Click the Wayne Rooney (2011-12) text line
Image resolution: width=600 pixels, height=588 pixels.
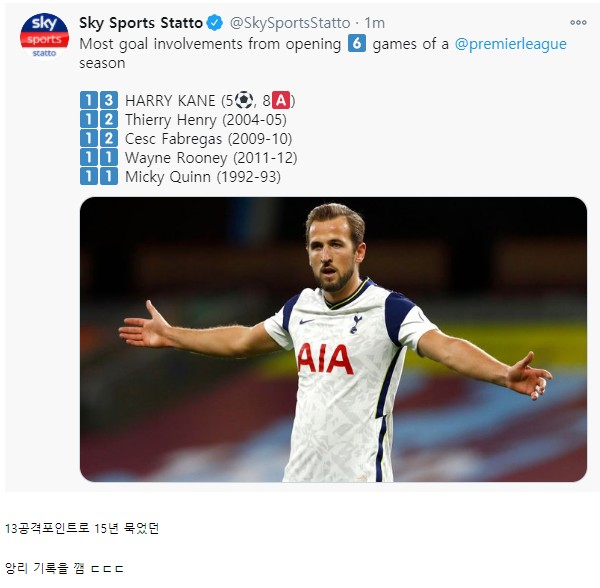coord(211,158)
